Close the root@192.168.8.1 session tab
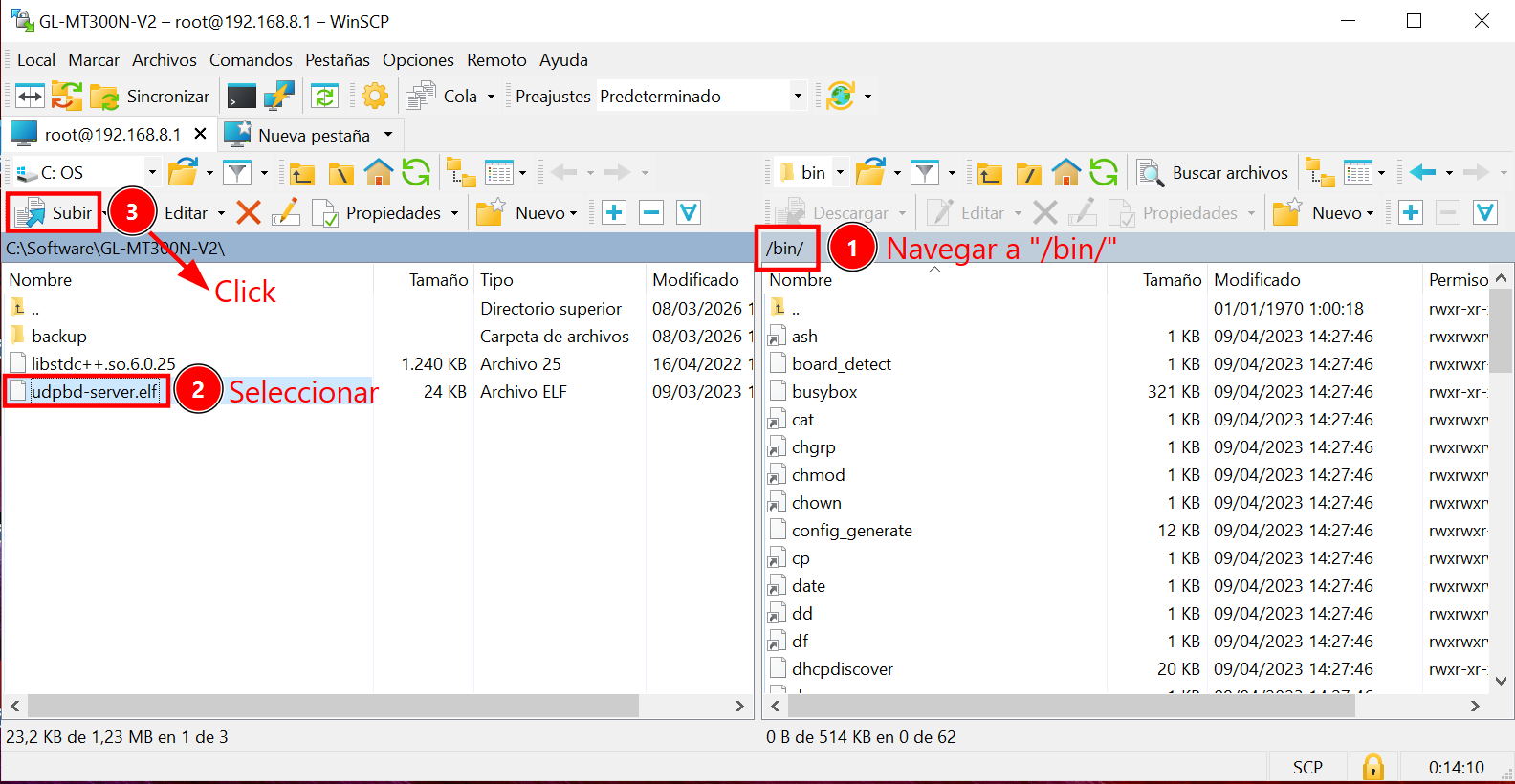The height and width of the screenshot is (784, 1515). click(x=200, y=134)
